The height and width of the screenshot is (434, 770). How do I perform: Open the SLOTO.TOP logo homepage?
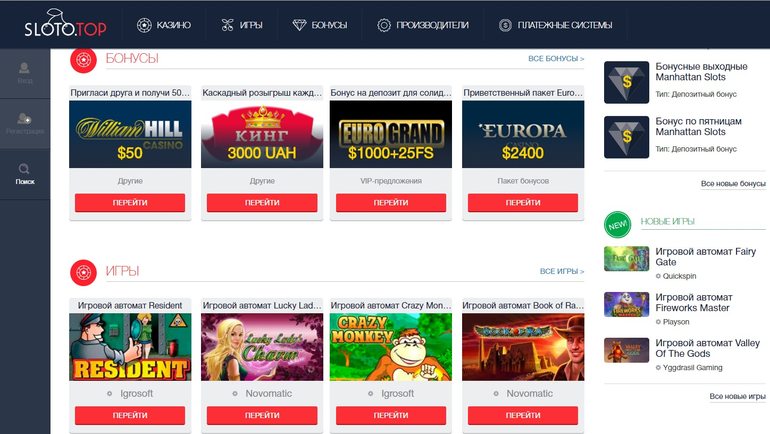(65, 24)
